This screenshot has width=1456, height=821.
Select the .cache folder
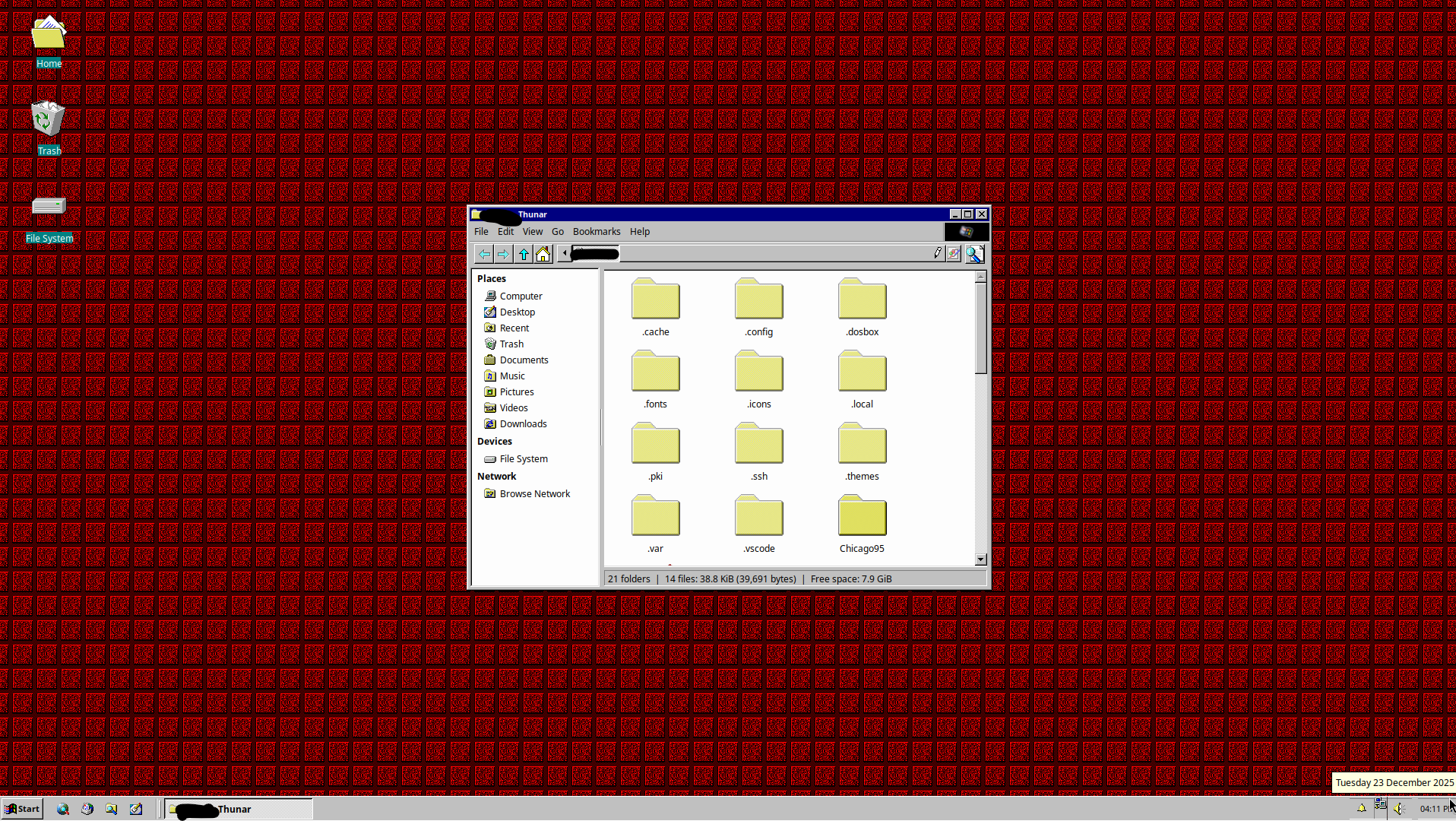[656, 308]
